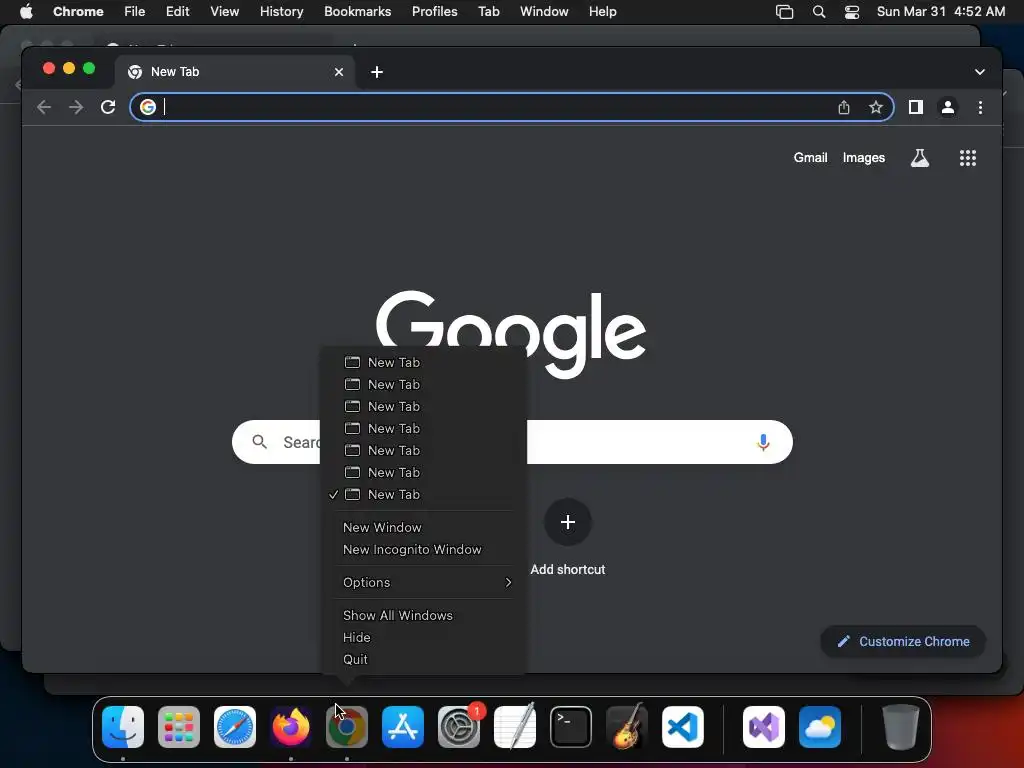Select the checked New Tab window entry
The width and height of the screenshot is (1024, 768).
[x=423, y=494]
